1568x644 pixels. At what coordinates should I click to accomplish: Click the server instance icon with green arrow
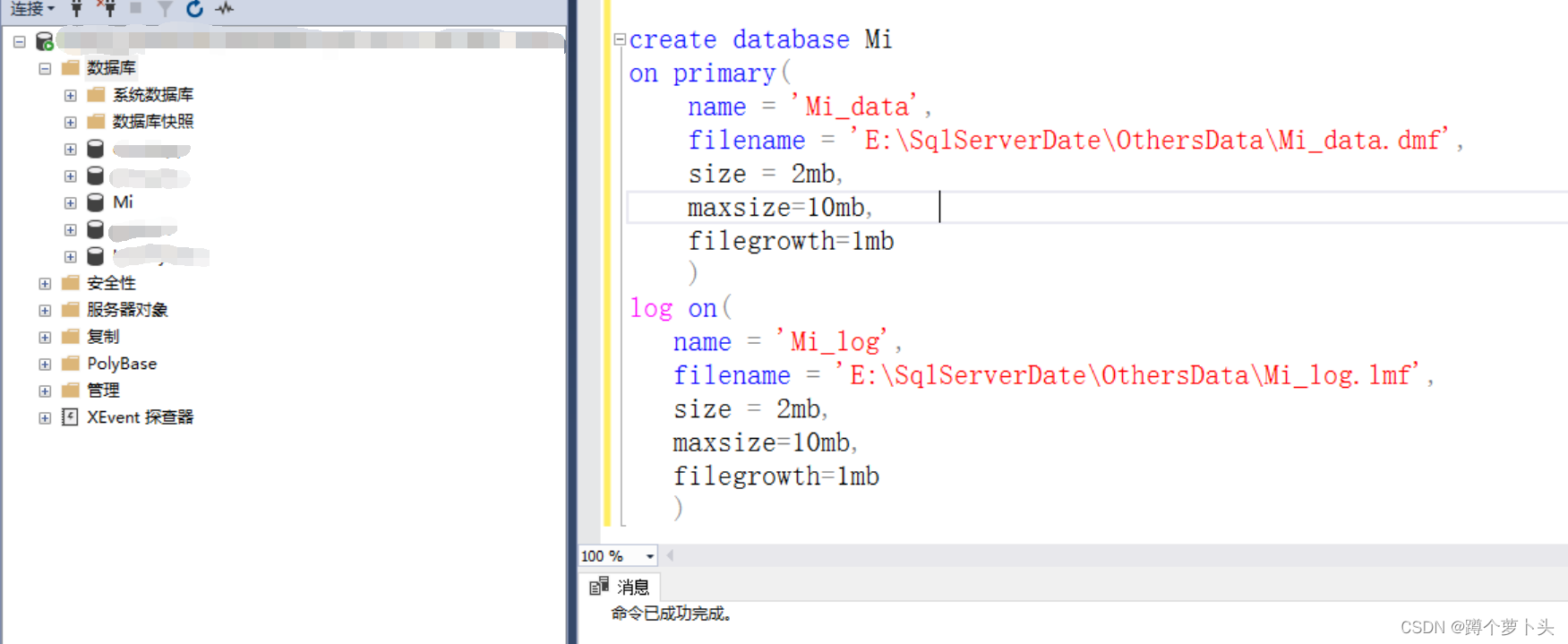click(x=45, y=41)
